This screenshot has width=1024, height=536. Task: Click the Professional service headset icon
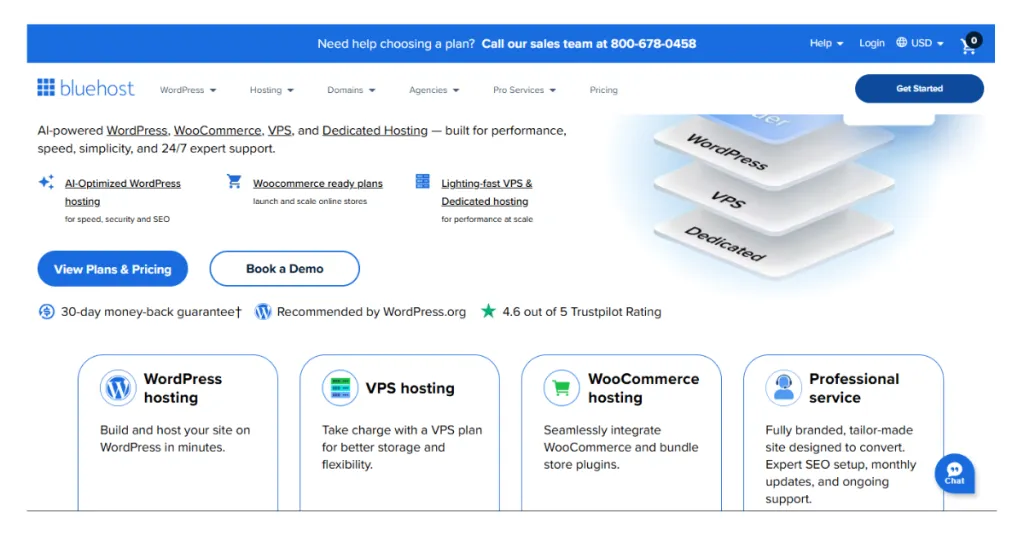pos(784,388)
